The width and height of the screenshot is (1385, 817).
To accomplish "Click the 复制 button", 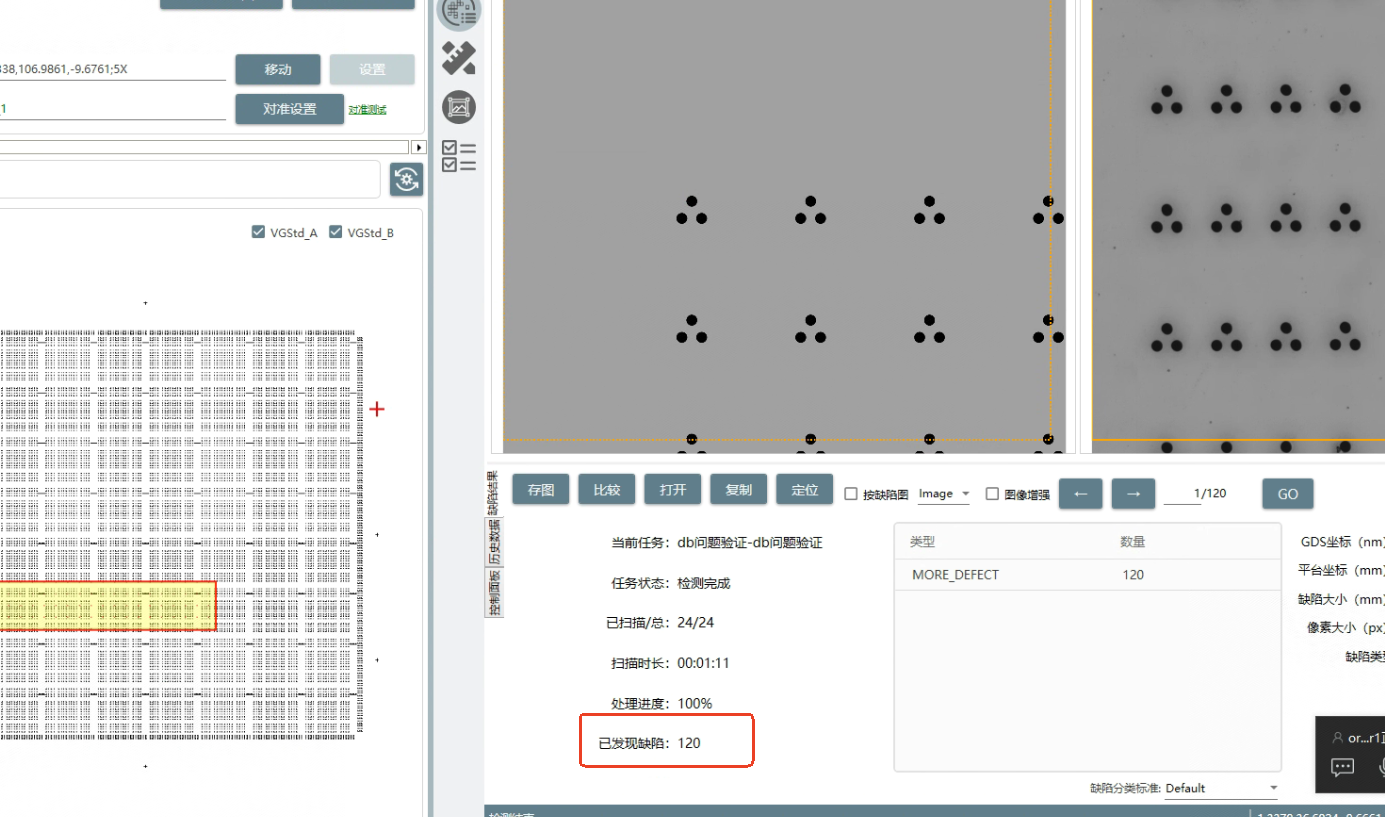I will point(739,490).
